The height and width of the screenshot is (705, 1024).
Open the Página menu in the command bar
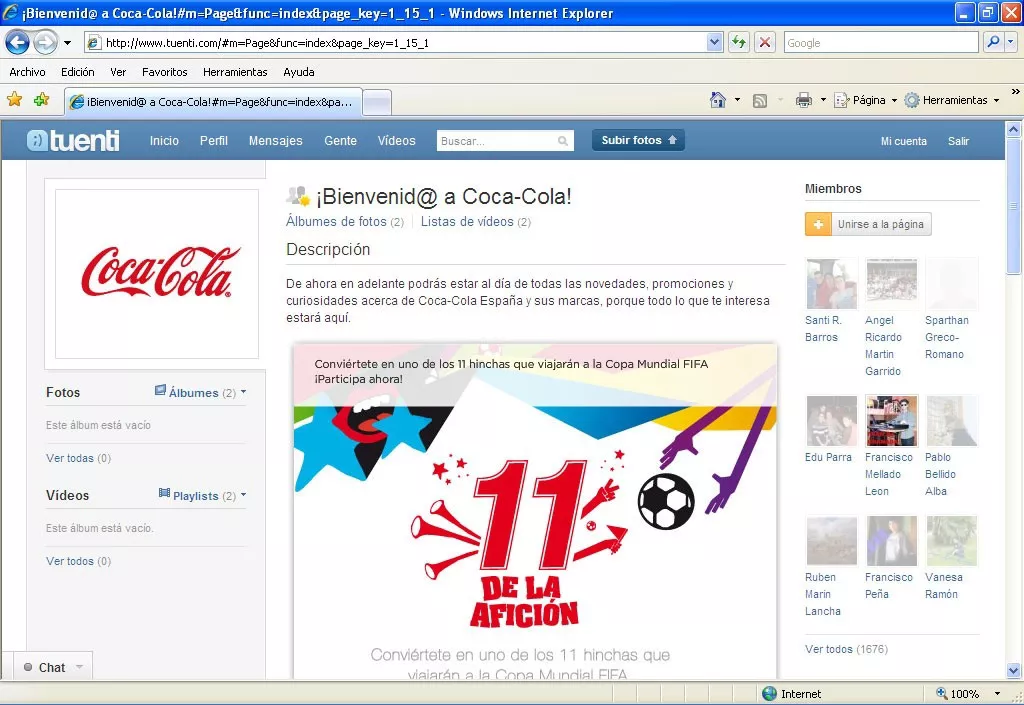[865, 100]
